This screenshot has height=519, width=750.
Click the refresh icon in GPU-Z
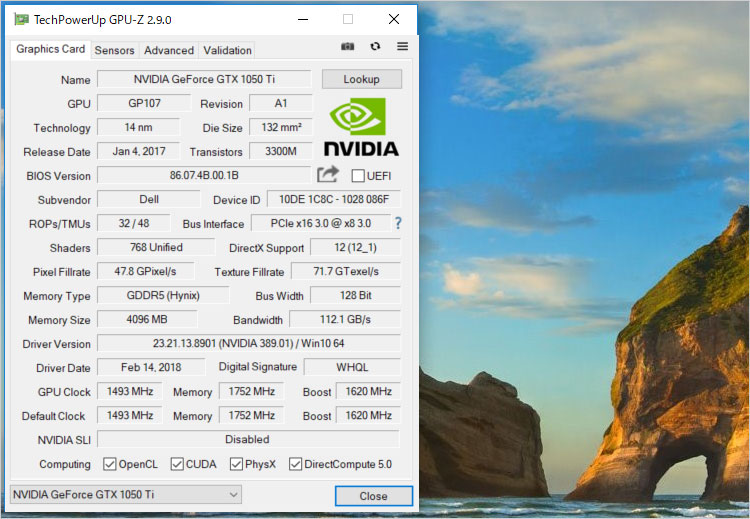tap(375, 46)
